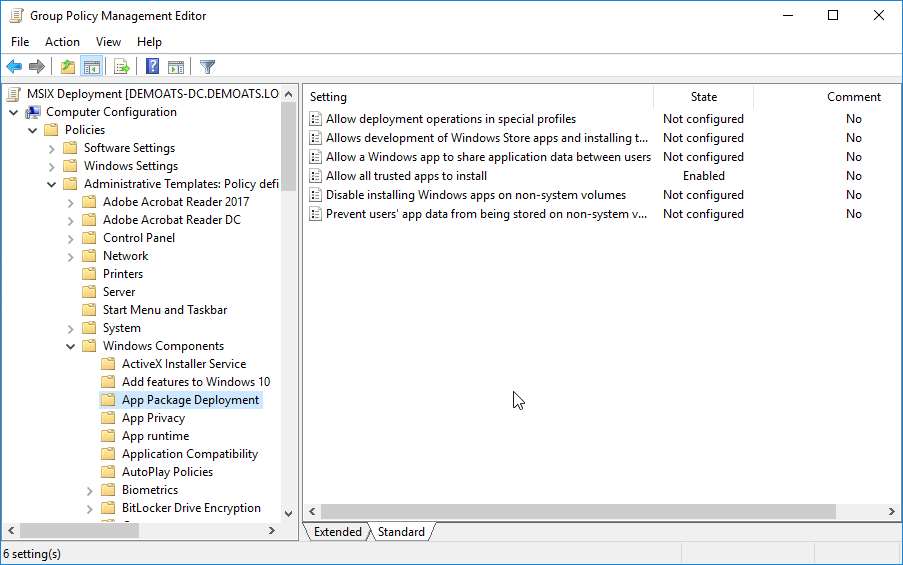Open the View menu
This screenshot has height=565, width=903.
[x=108, y=42]
